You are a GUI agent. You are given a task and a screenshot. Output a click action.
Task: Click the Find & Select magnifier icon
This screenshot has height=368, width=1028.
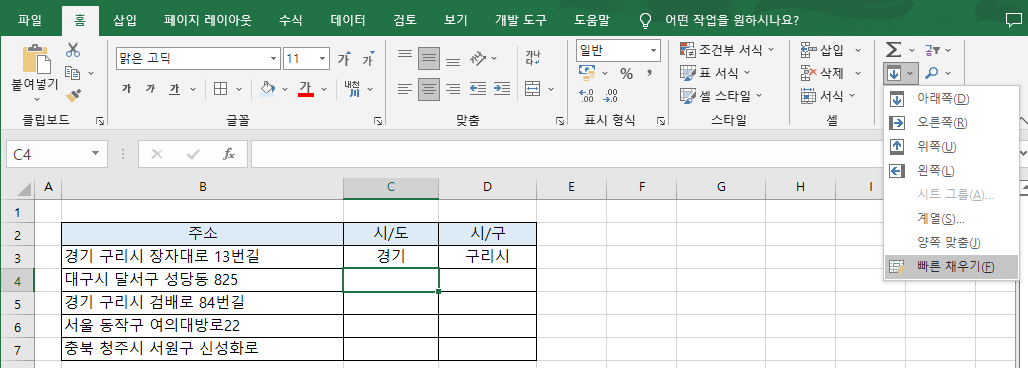[x=932, y=73]
